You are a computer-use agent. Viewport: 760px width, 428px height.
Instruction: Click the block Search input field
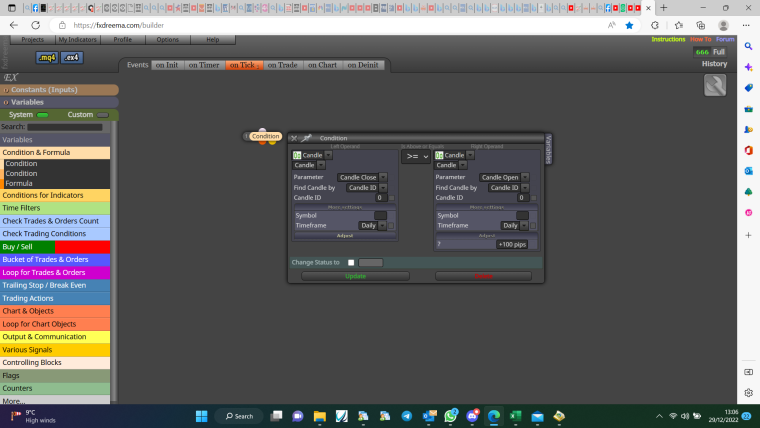(x=65, y=127)
